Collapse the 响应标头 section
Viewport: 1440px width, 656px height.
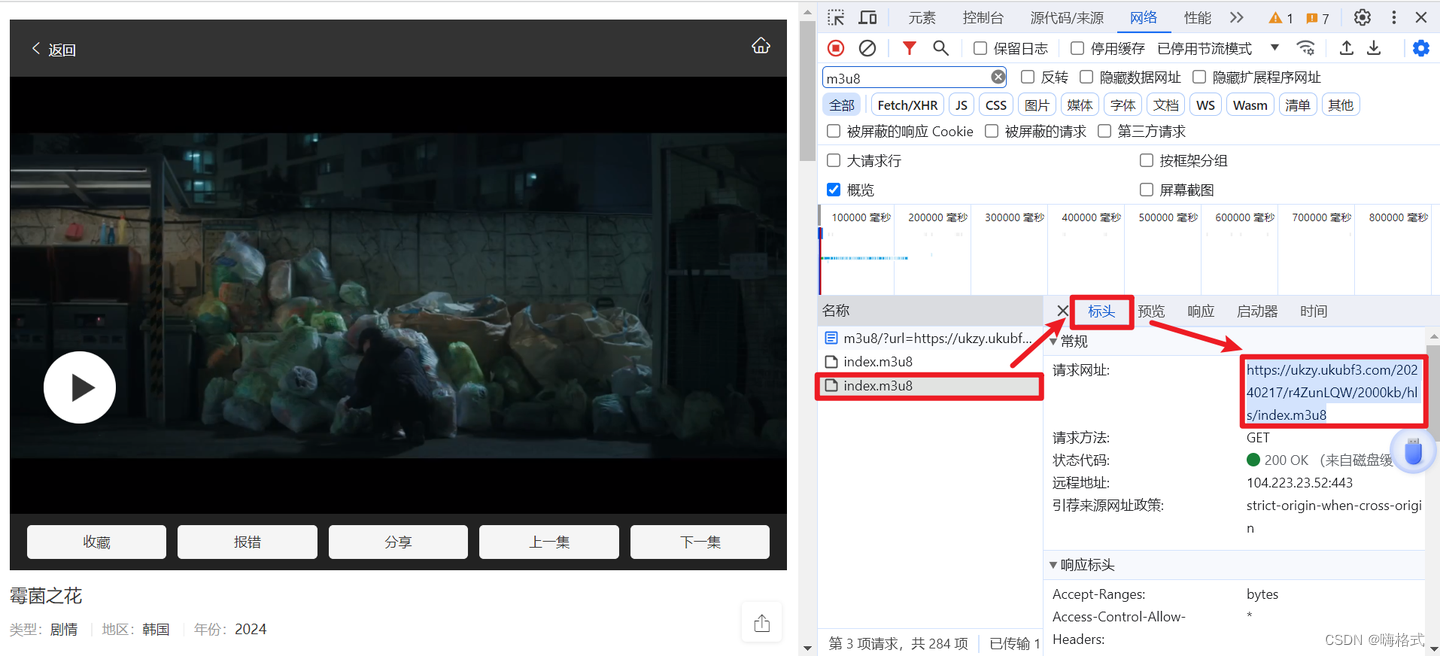[1053, 565]
